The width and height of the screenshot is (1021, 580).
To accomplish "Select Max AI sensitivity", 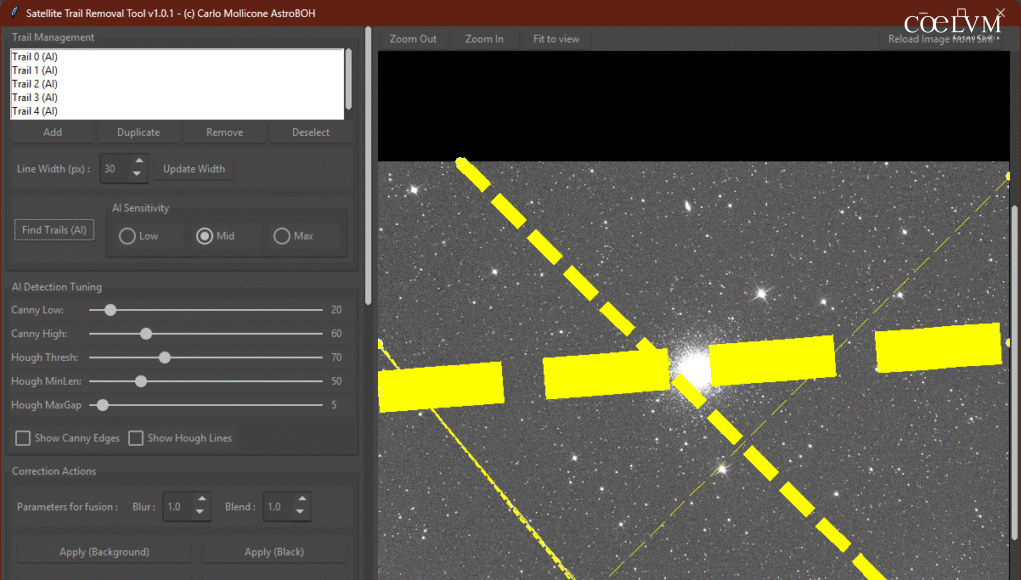I will (x=282, y=236).
